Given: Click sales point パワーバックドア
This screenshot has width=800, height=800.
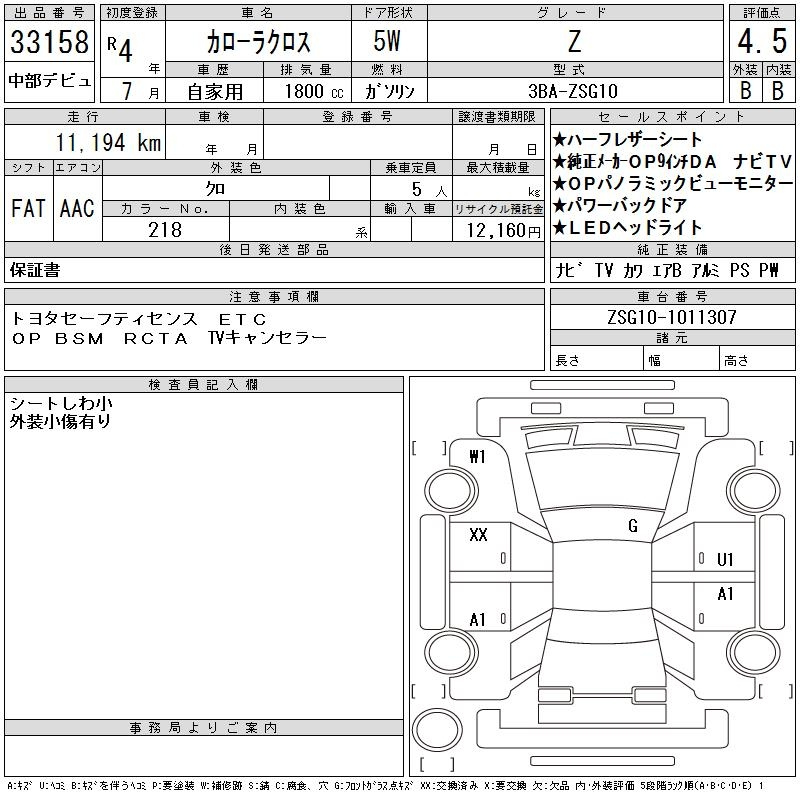Looking at the screenshot, I should (620, 206).
